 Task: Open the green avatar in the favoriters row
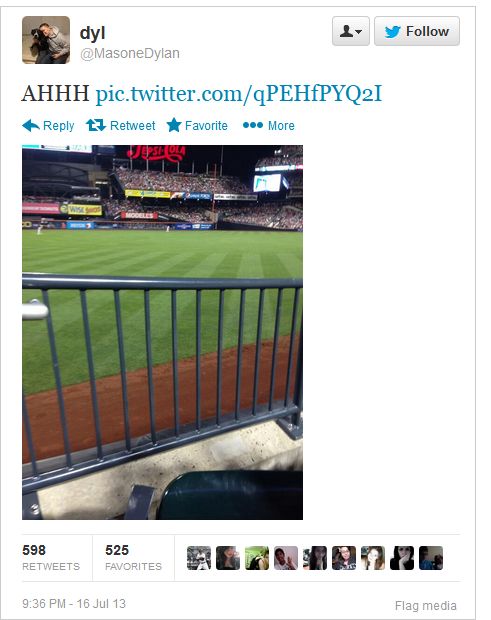257,558
